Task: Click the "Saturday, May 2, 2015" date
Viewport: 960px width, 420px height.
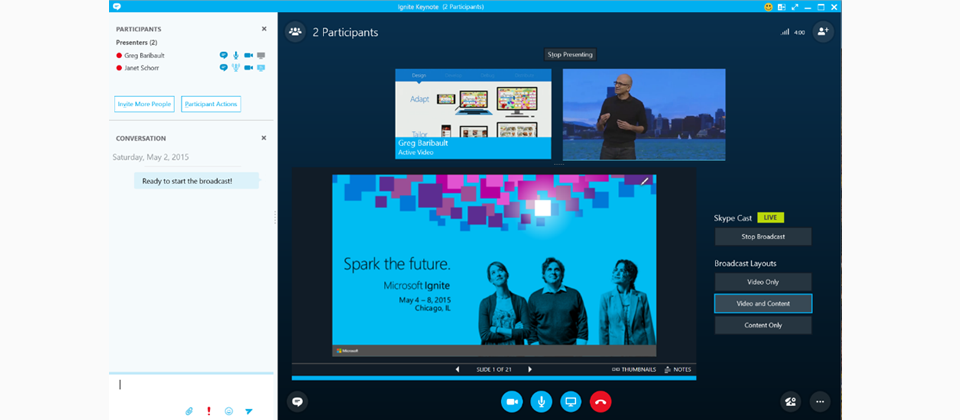Action: pyautogui.click(x=151, y=157)
